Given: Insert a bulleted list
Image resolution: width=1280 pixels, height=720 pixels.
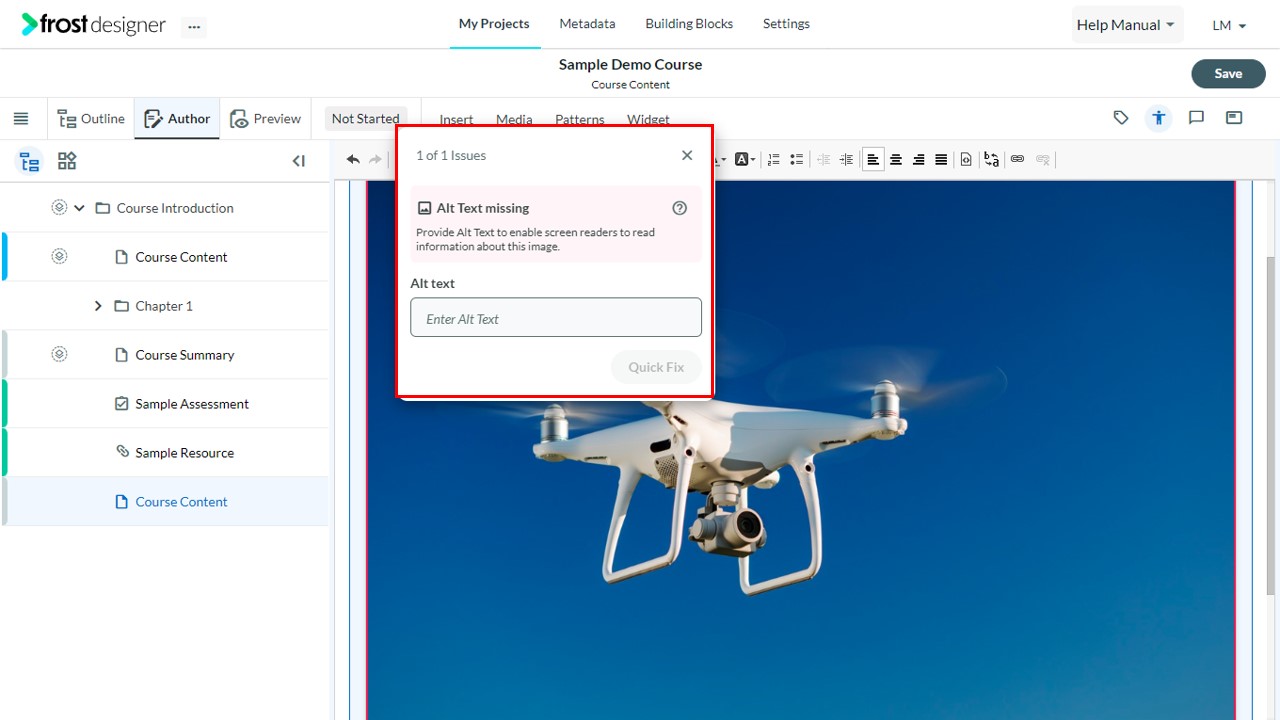Looking at the screenshot, I should click(797, 159).
